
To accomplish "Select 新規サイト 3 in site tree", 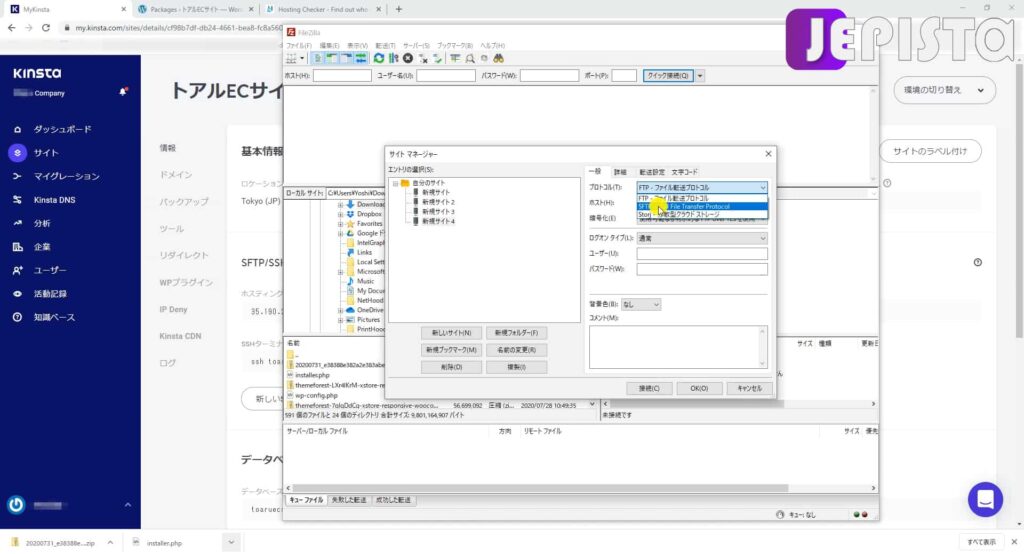I will pyautogui.click(x=438, y=212).
